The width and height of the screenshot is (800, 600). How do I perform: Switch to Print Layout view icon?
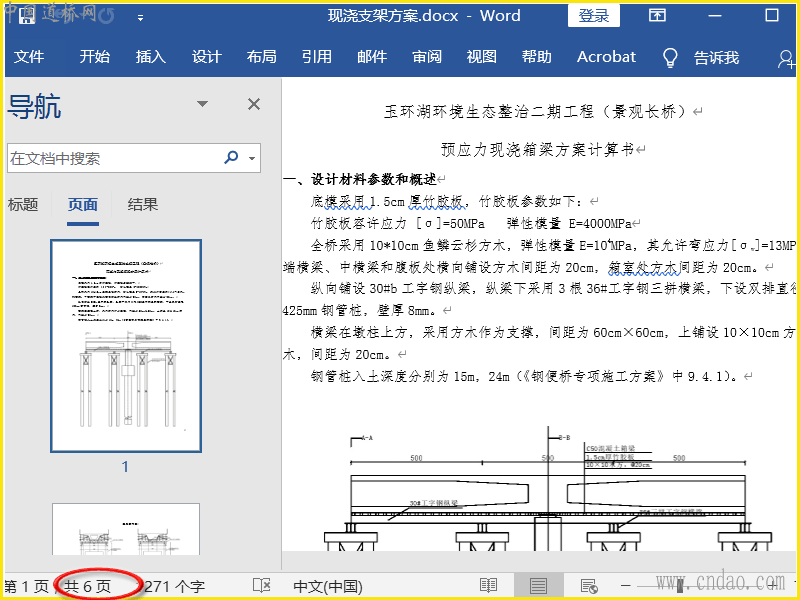pos(538,586)
